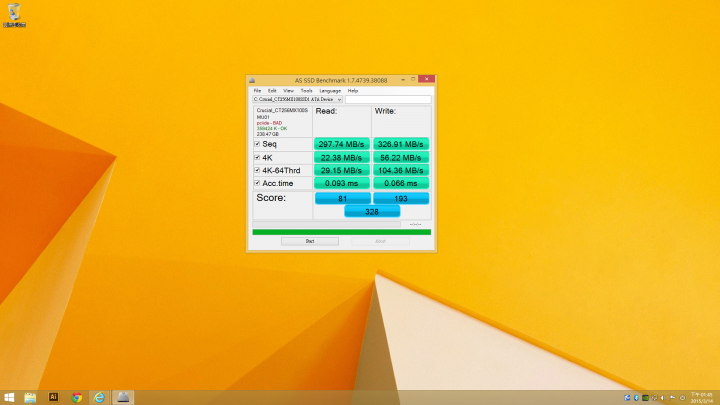Click the round tray icon beside the clock
The width and height of the screenshot is (720, 405).
[682, 398]
